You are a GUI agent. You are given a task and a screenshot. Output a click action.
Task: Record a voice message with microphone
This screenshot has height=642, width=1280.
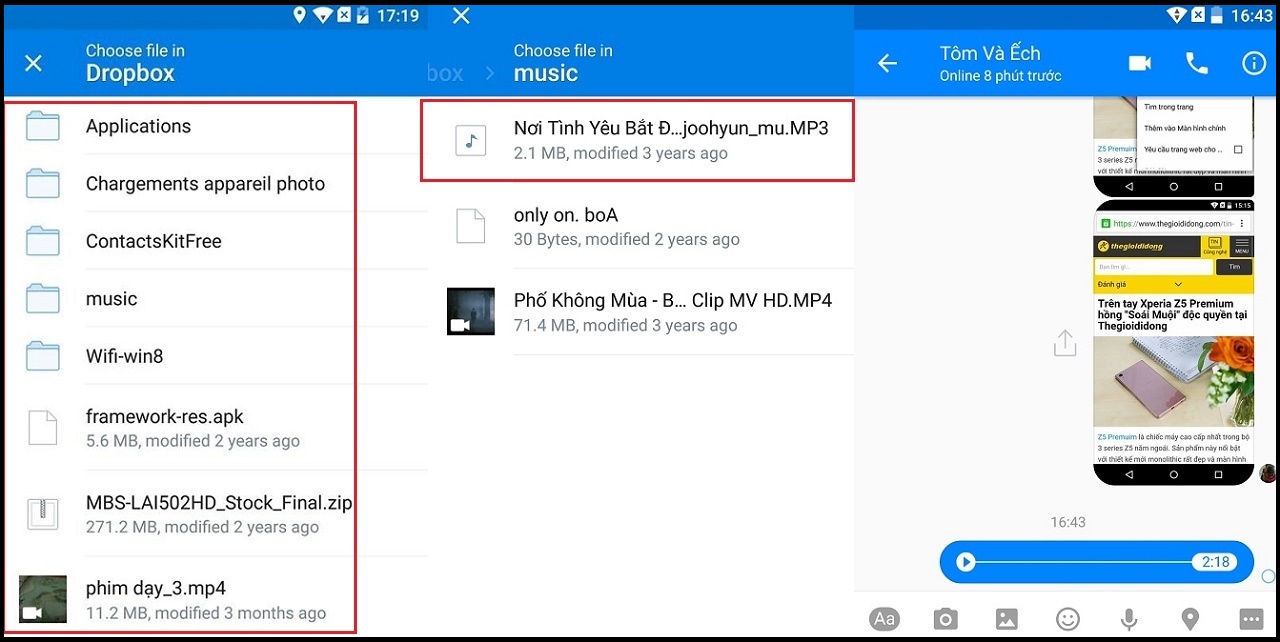[x=1129, y=619]
